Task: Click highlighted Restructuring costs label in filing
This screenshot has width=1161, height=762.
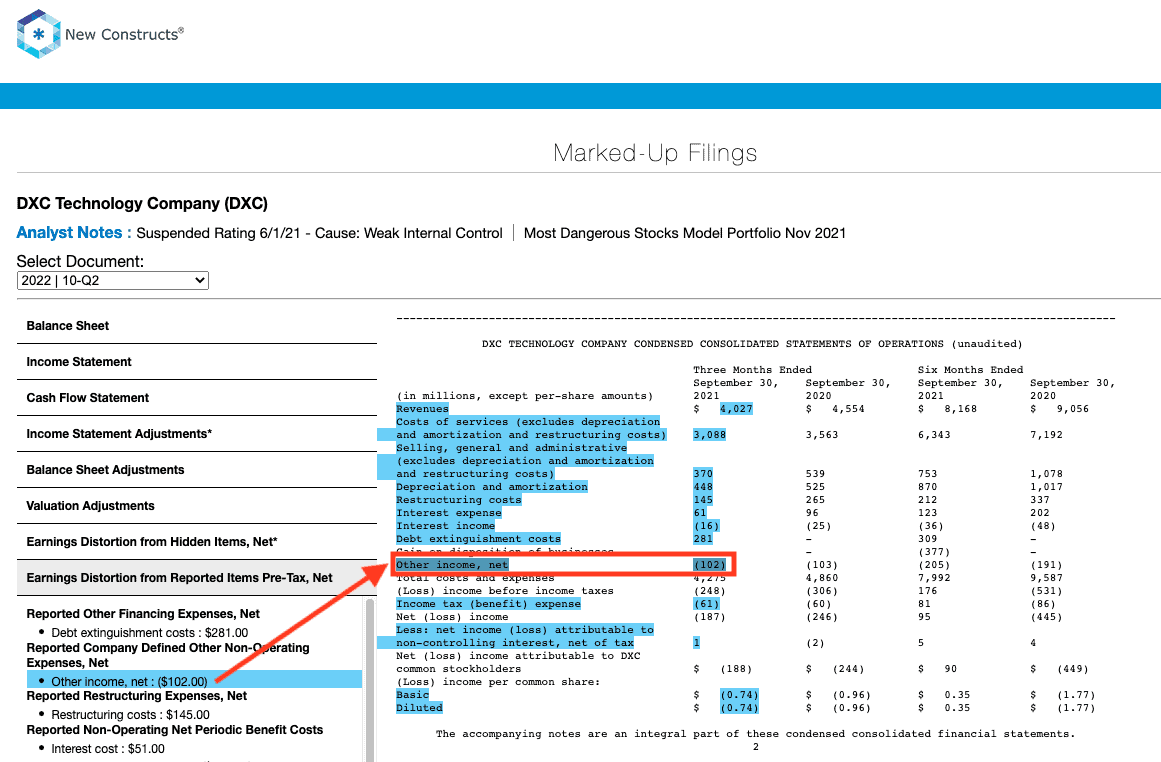Action: (458, 500)
